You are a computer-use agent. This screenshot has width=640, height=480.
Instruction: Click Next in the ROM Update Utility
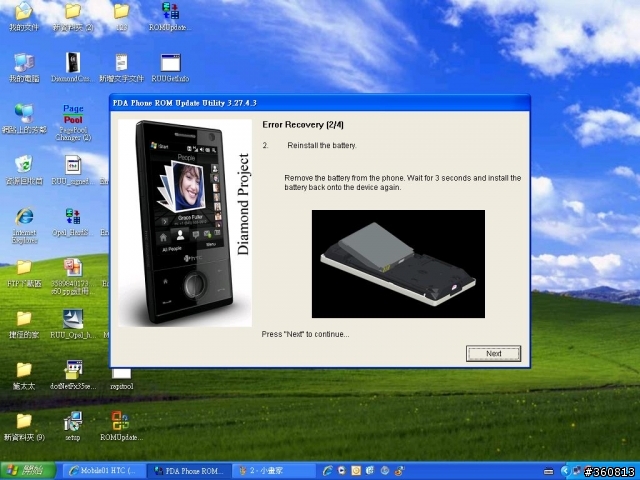click(493, 353)
